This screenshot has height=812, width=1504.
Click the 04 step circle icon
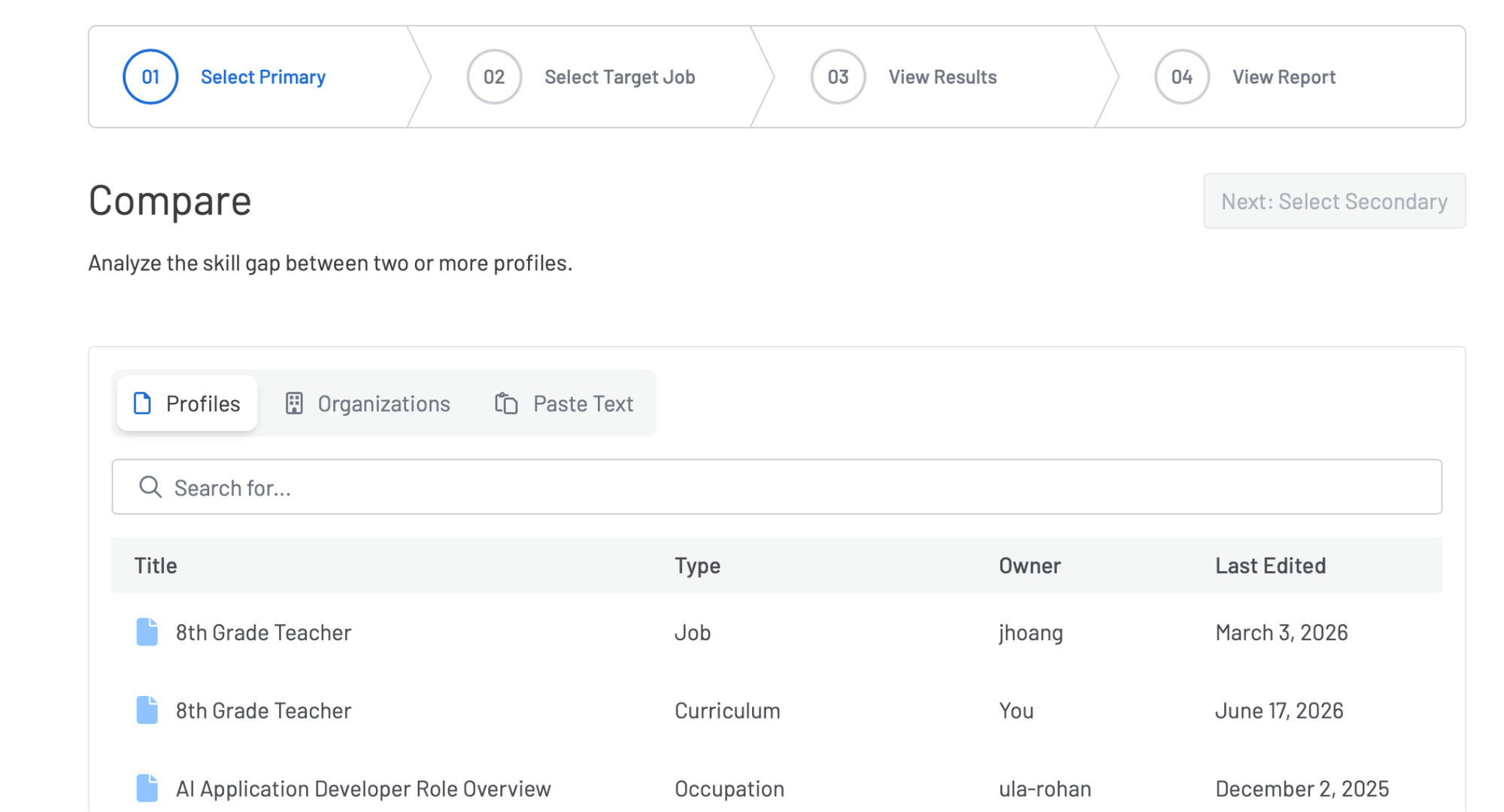(1181, 77)
